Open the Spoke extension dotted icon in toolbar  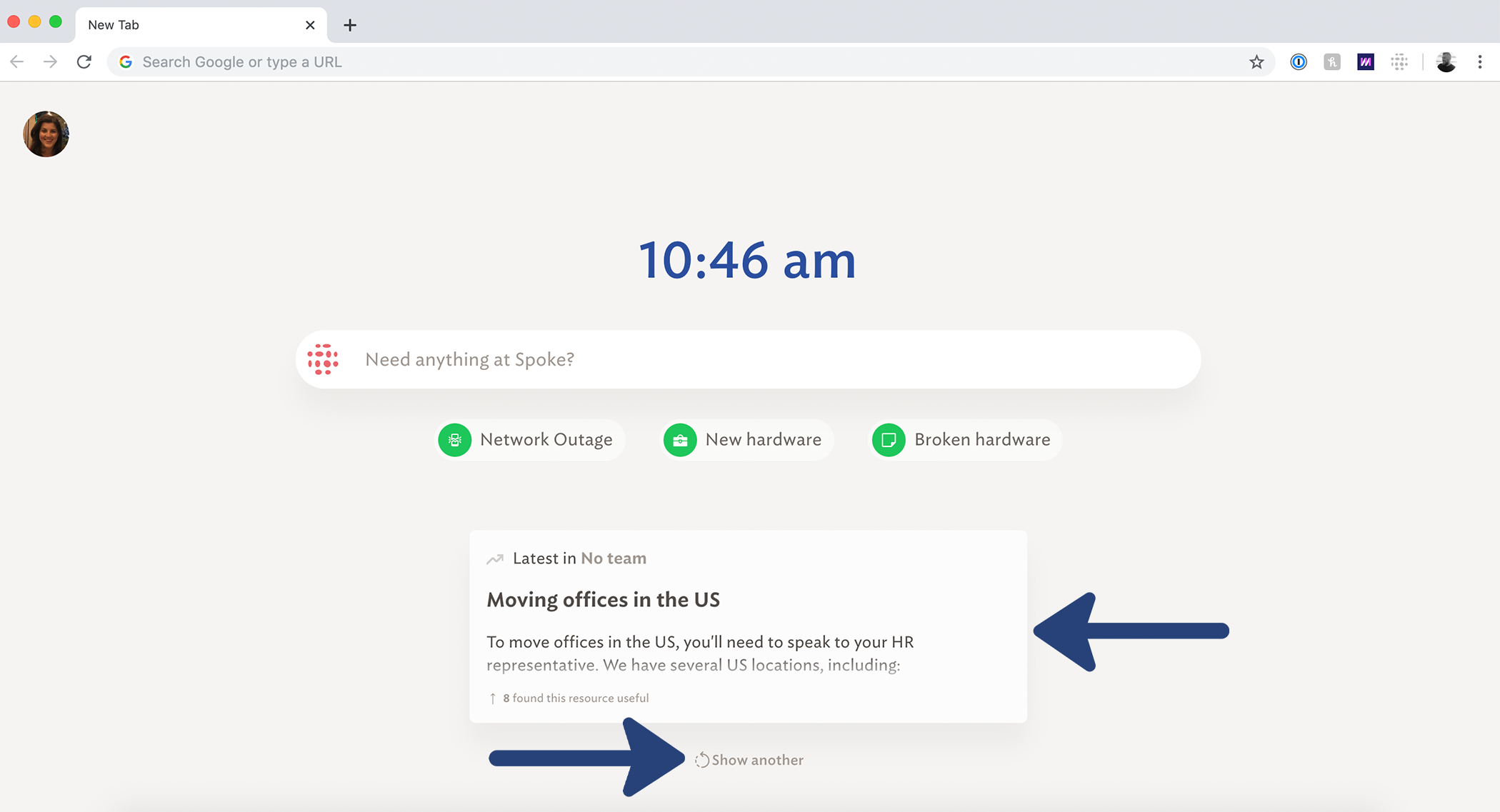point(1399,62)
